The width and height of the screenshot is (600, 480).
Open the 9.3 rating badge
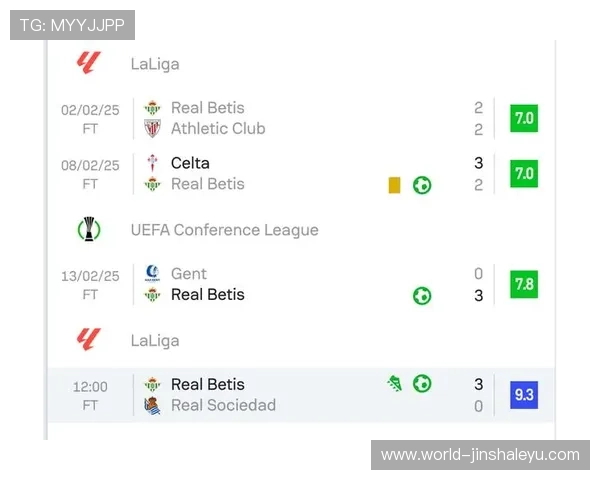523,394
